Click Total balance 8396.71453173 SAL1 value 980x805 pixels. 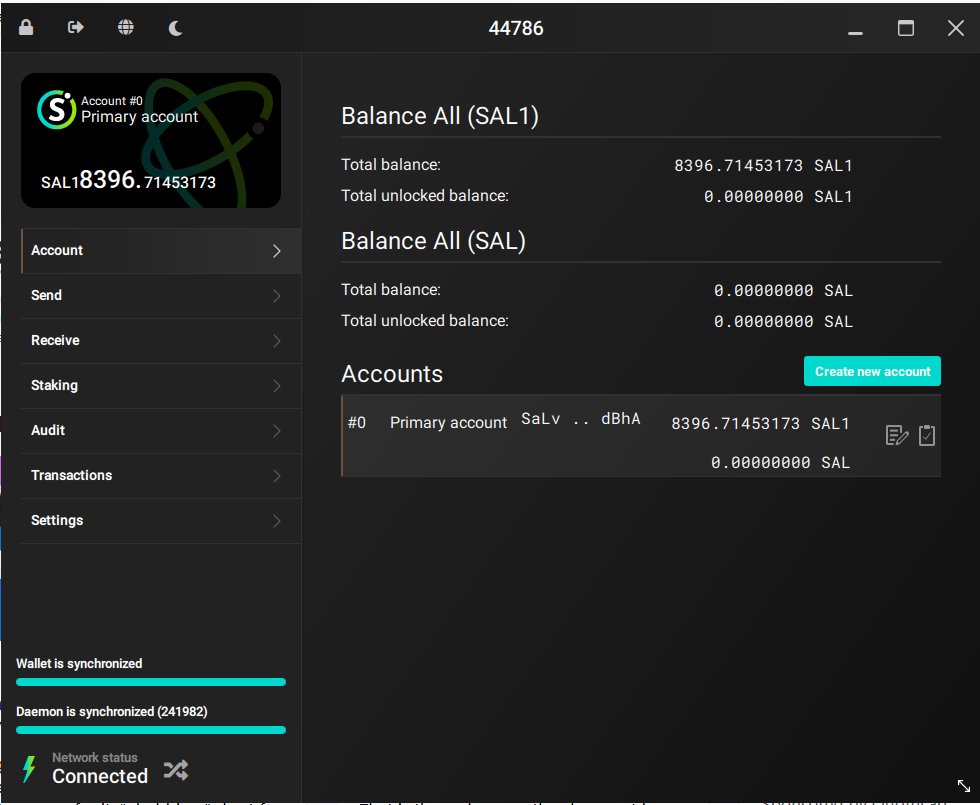(x=763, y=166)
